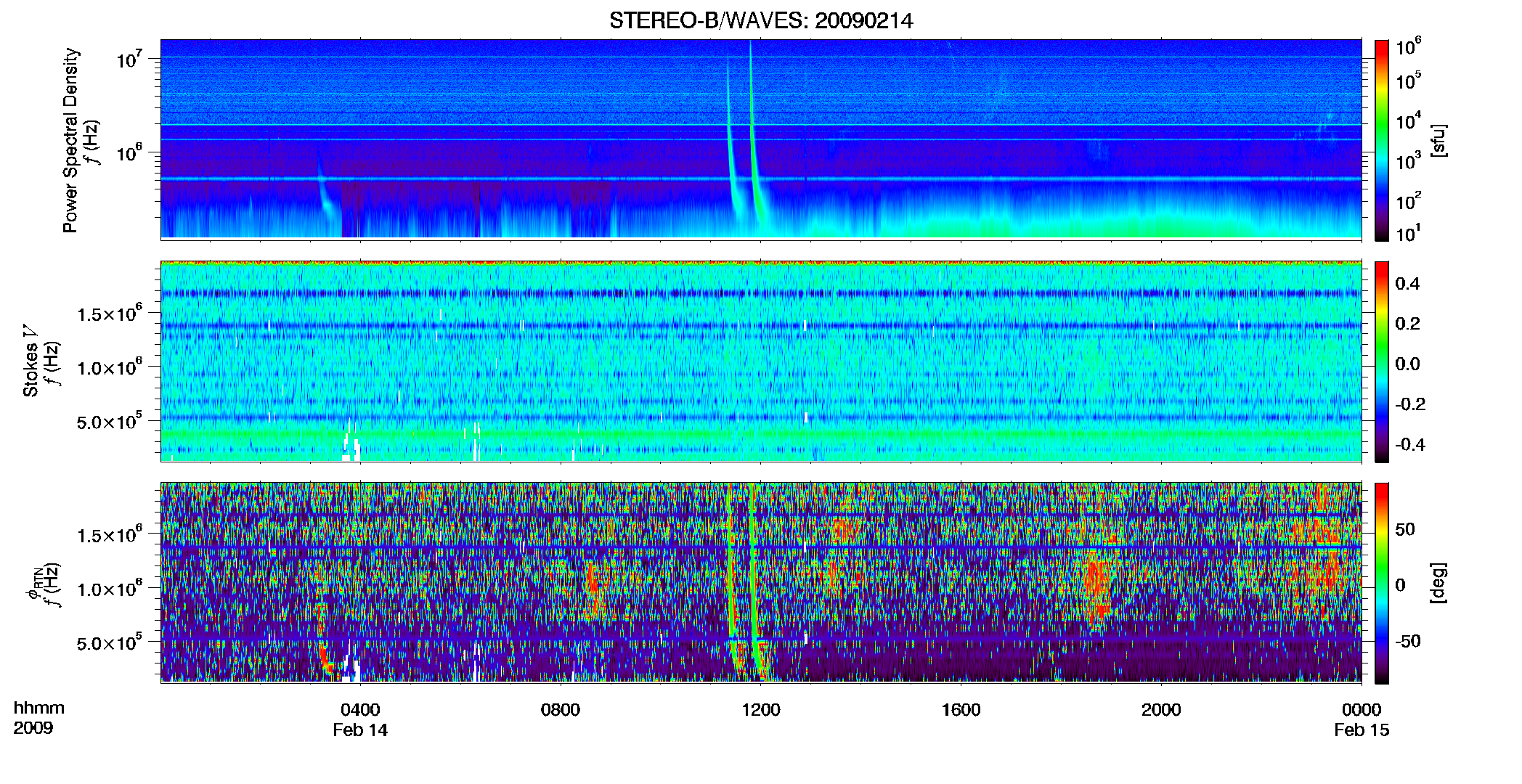Click the -0.4 tick on Stokes colorbar
The image size is (1522, 784).
(x=1410, y=445)
